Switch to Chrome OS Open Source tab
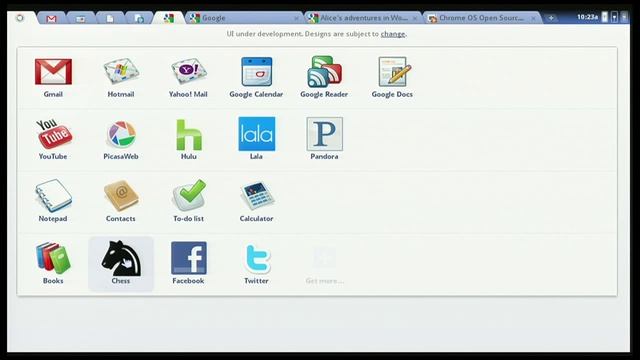 coord(482,18)
